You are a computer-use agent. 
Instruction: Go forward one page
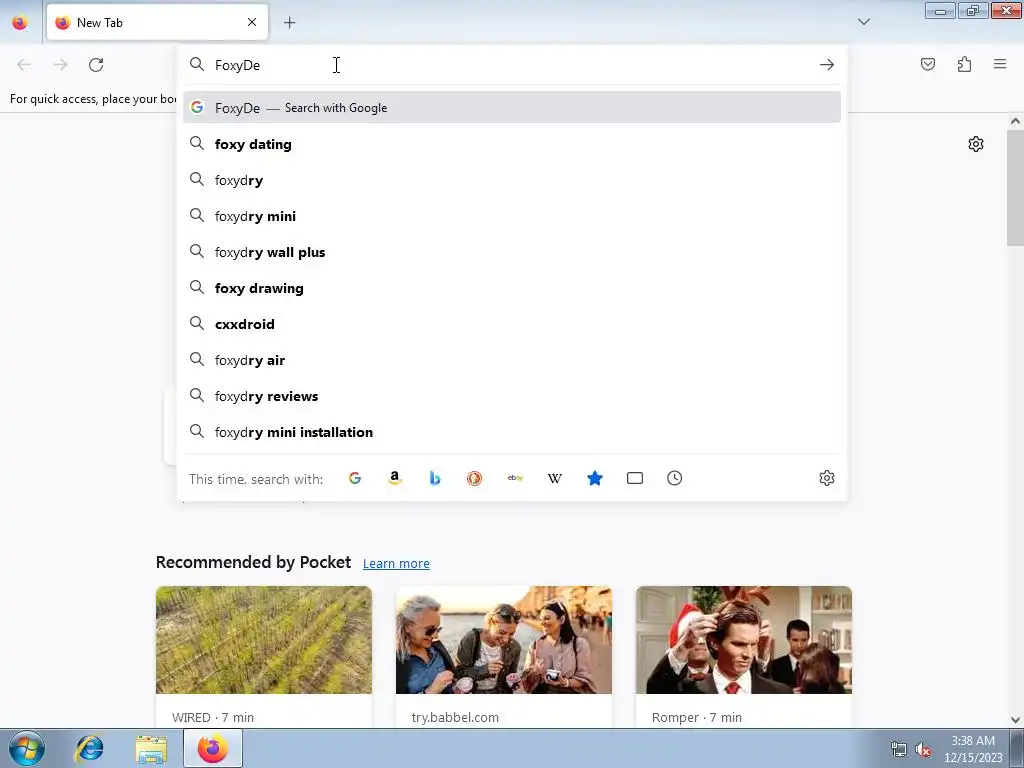pyautogui.click(x=60, y=65)
